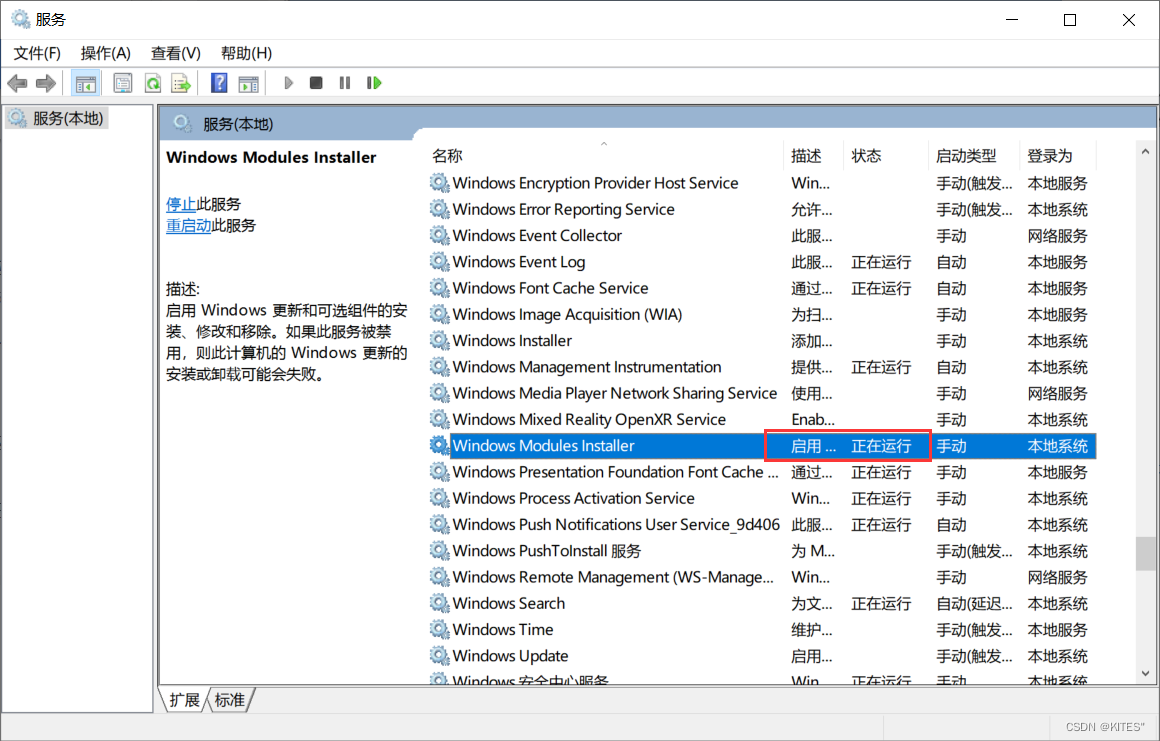
Task: Click the gear icon beside Windows Event Log
Action: point(439,262)
